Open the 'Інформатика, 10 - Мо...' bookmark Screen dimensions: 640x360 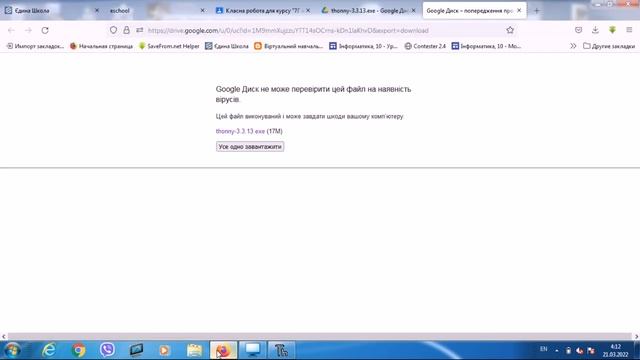tap(486, 46)
